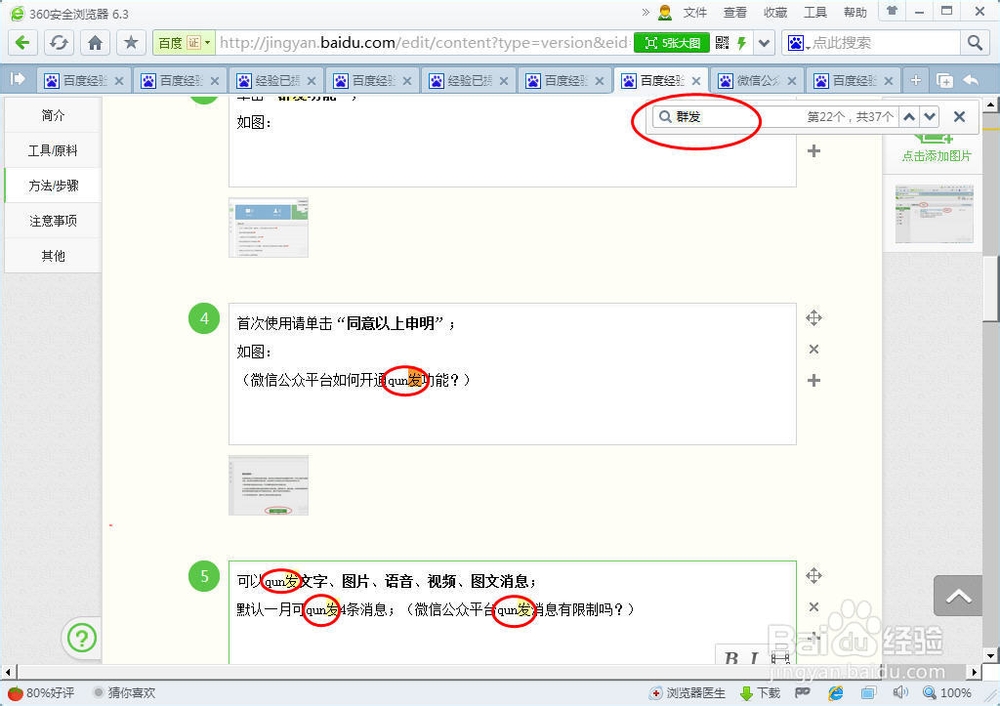Open 浏览器医生 in the status bar
Image resolution: width=1000 pixels, height=706 pixels.
click(x=688, y=693)
